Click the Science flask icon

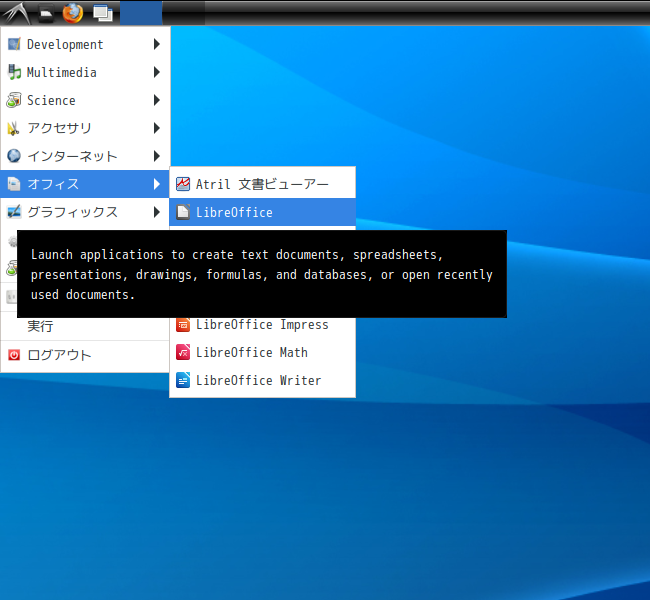tap(14, 100)
